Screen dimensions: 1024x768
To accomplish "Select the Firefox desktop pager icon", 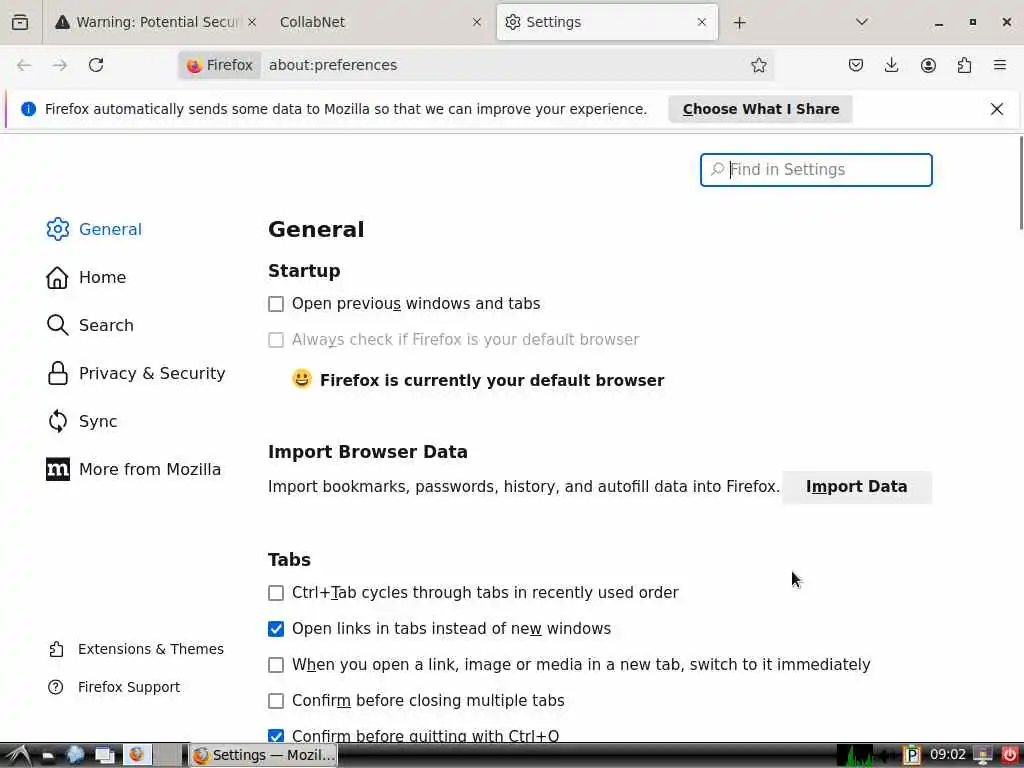I will [138, 755].
